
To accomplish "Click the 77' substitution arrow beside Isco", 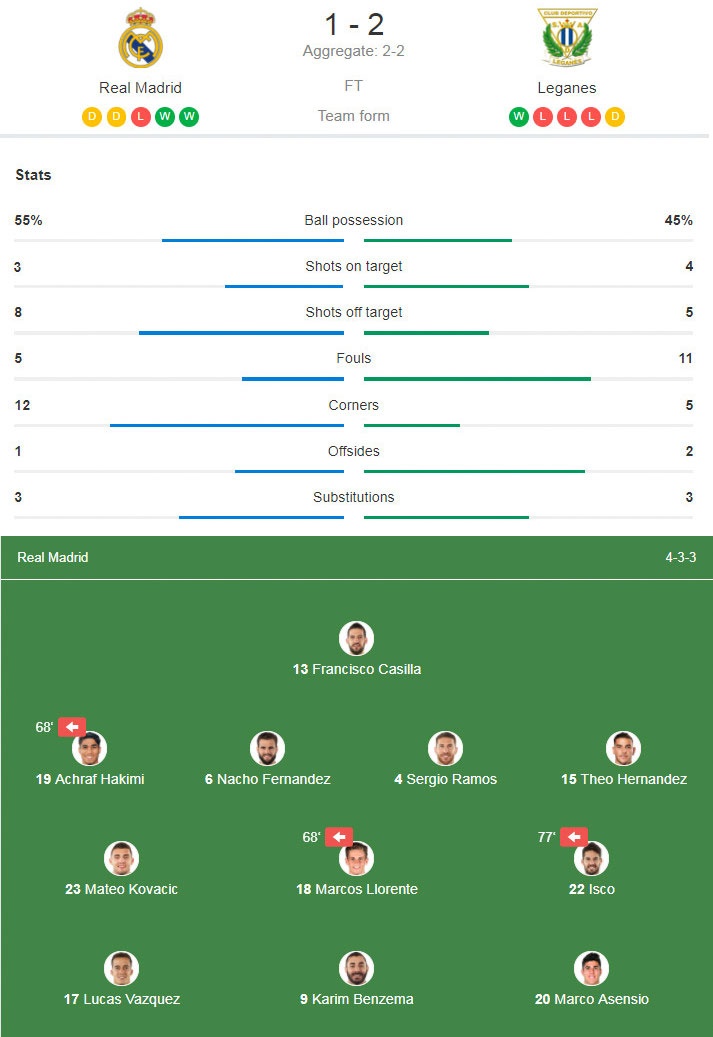I will (572, 837).
